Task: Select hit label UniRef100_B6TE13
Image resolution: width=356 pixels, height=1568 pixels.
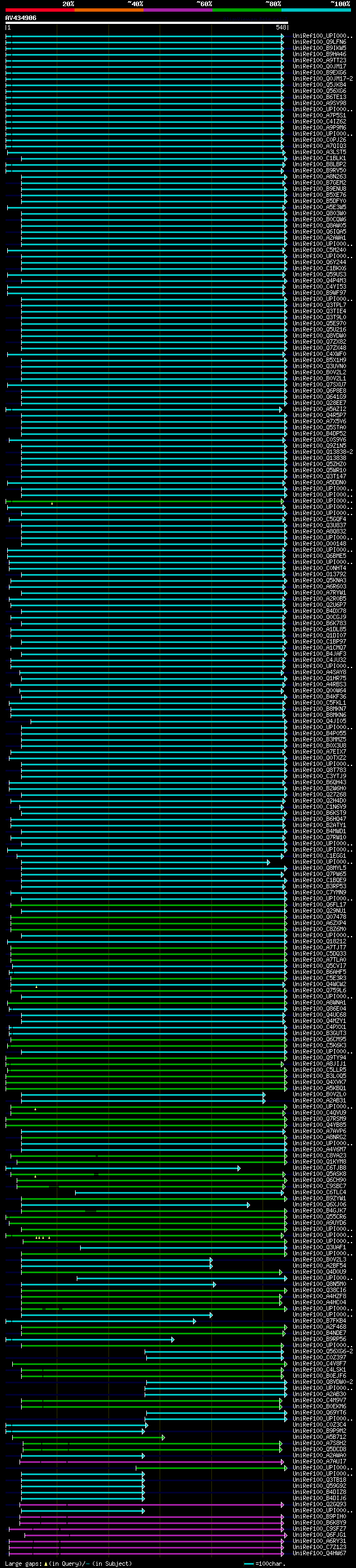Action: 319,97
